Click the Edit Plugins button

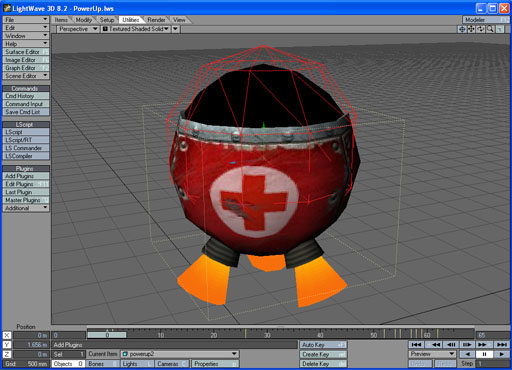(x=26, y=184)
